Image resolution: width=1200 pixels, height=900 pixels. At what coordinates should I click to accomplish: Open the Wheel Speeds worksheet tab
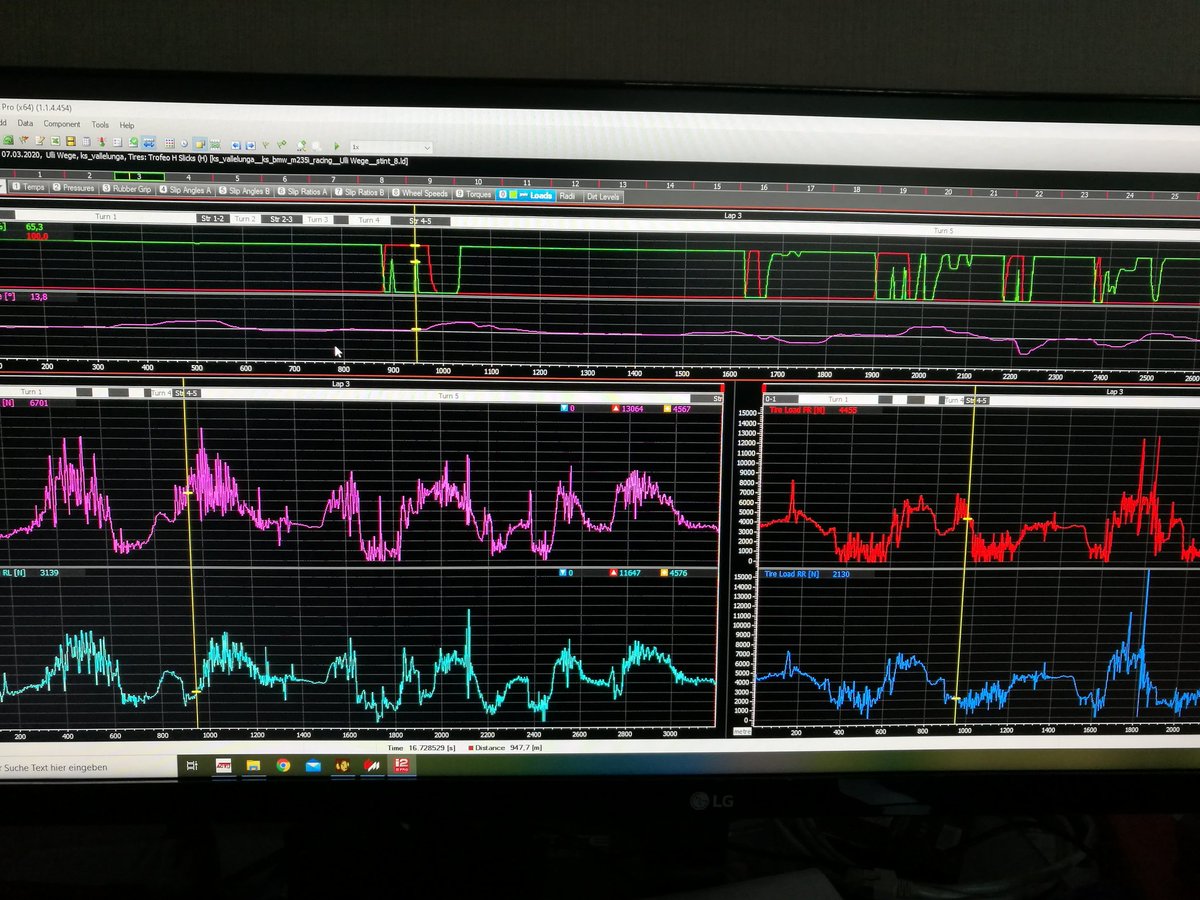coord(420,193)
